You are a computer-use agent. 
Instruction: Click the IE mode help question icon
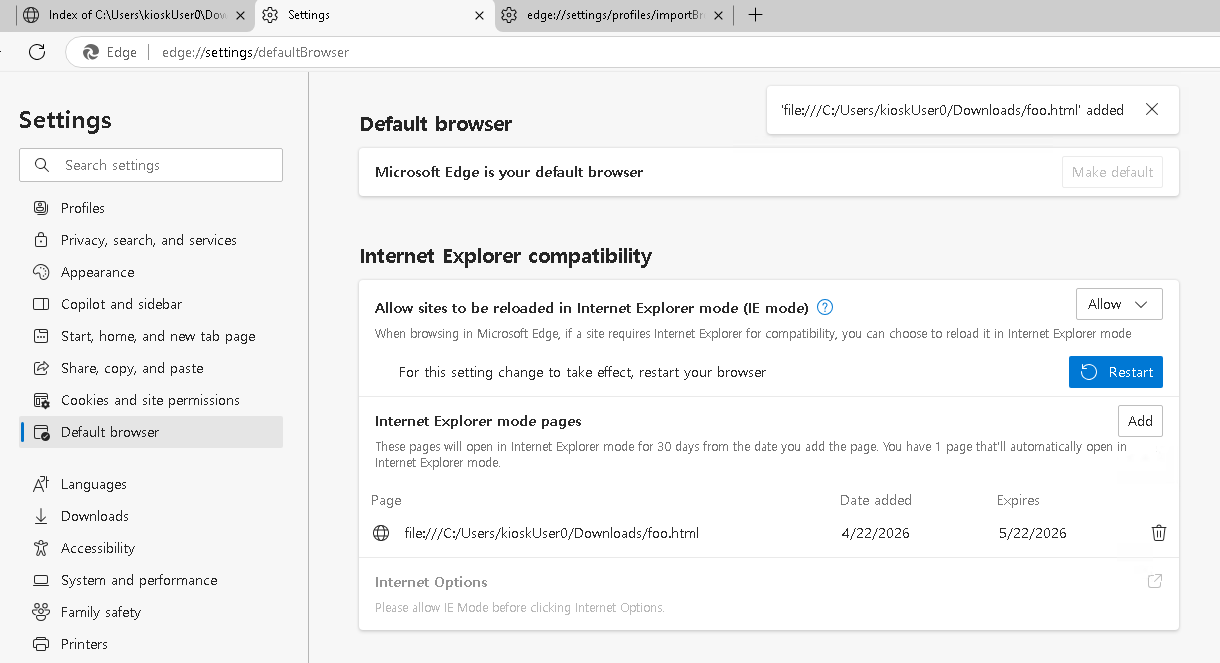coord(825,307)
